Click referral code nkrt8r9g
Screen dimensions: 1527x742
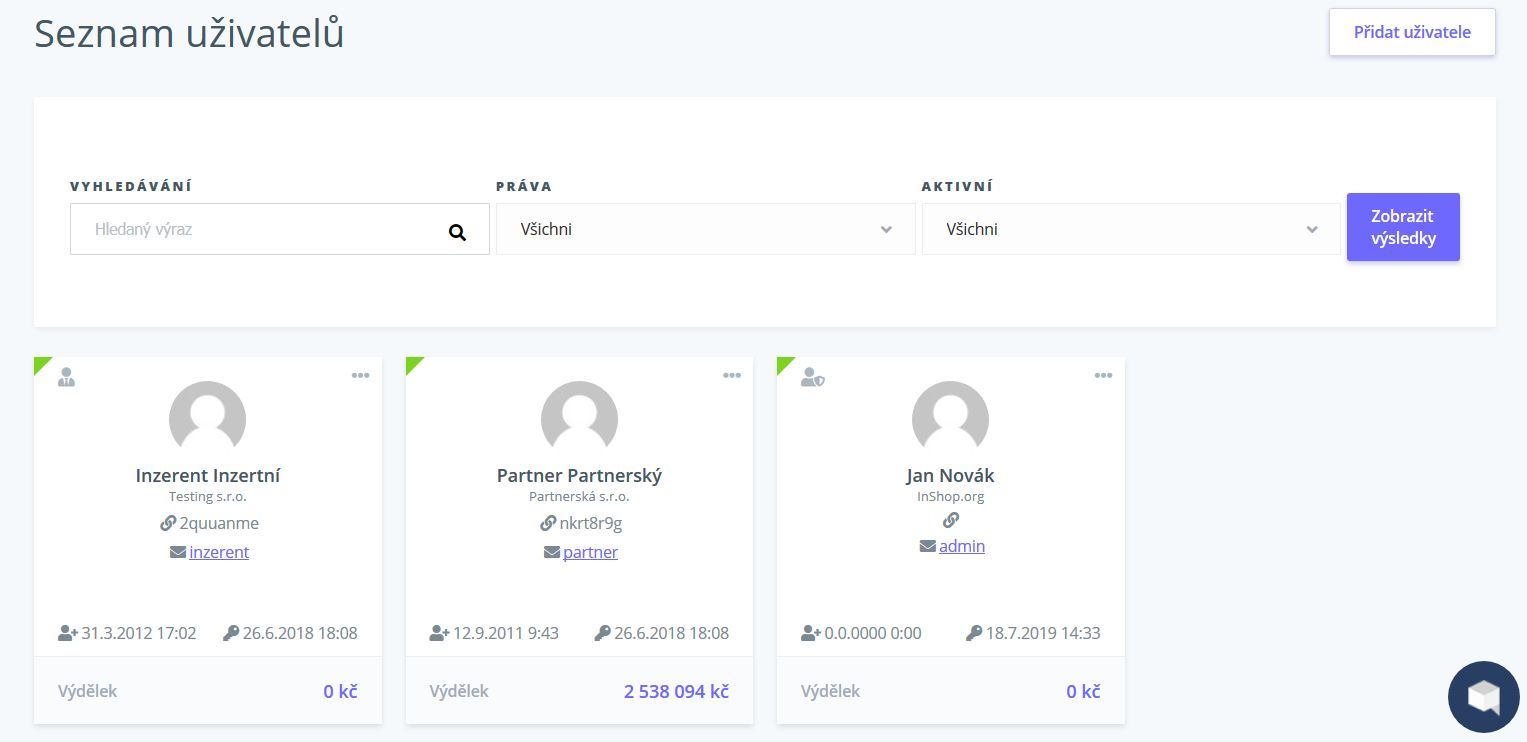pos(591,523)
